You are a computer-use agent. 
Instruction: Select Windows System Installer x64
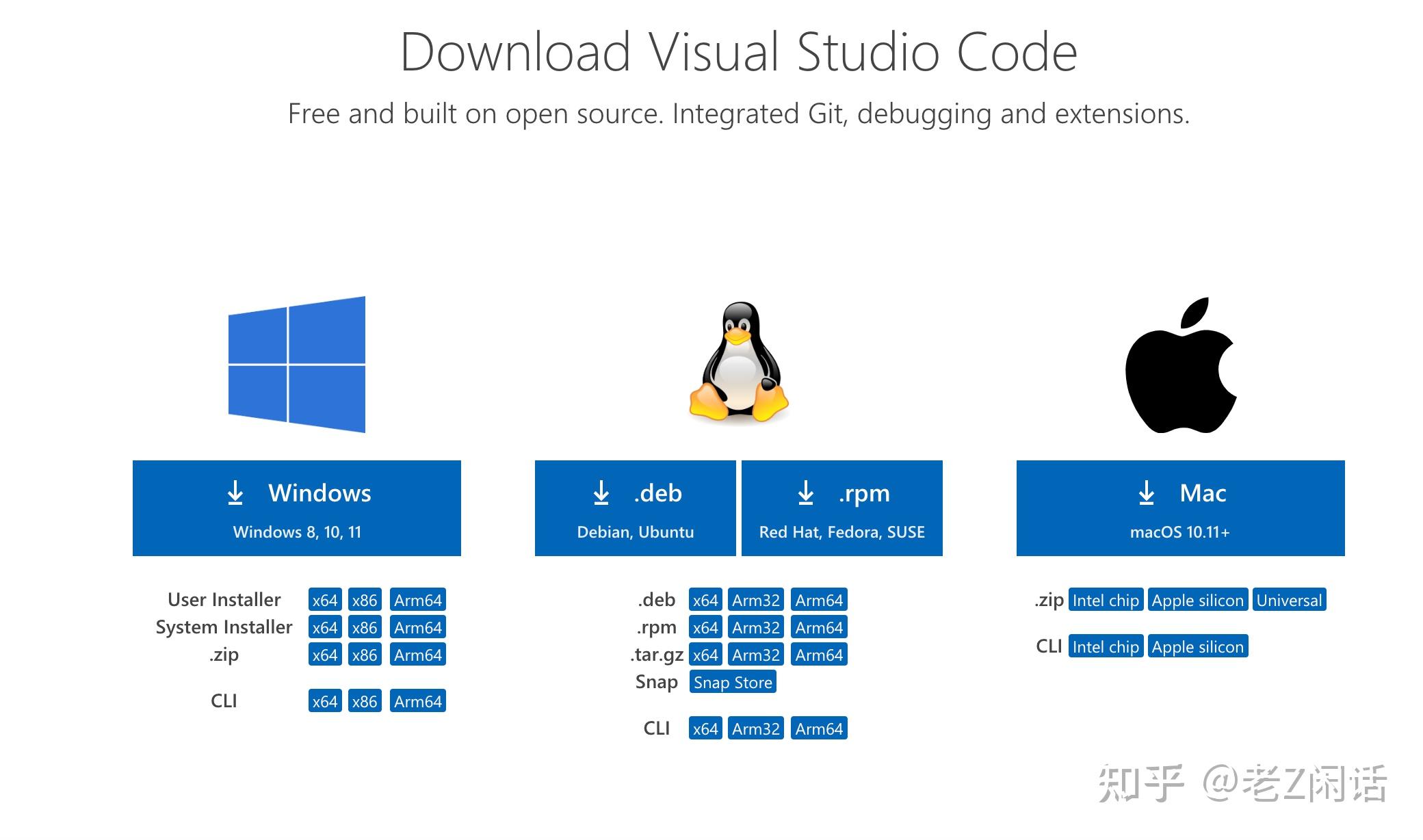(x=325, y=627)
